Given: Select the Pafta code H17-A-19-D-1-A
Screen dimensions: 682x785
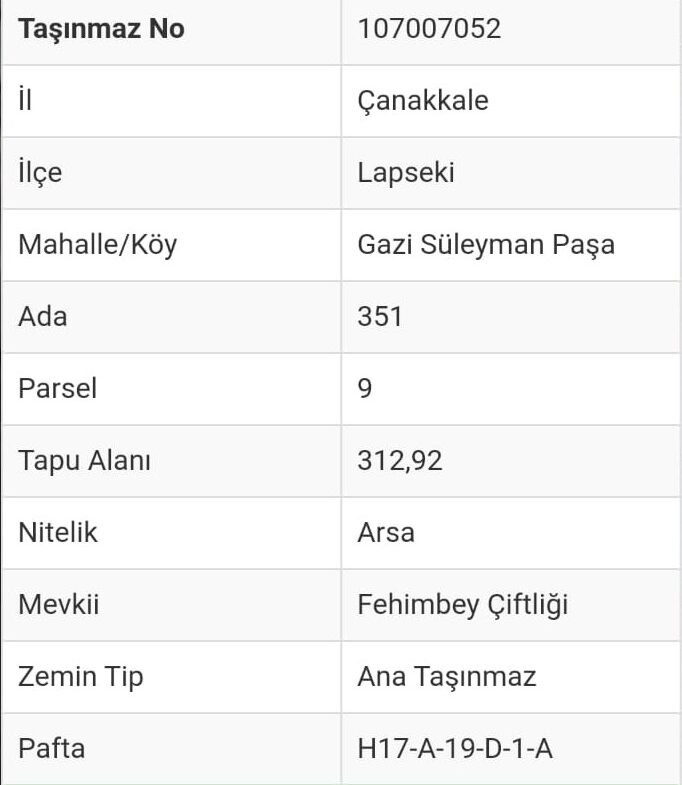Looking at the screenshot, I should pos(455,749).
